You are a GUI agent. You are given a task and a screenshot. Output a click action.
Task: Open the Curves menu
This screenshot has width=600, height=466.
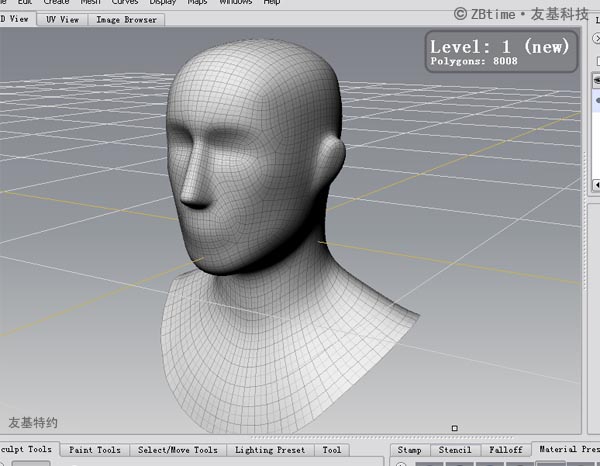[125, 2]
